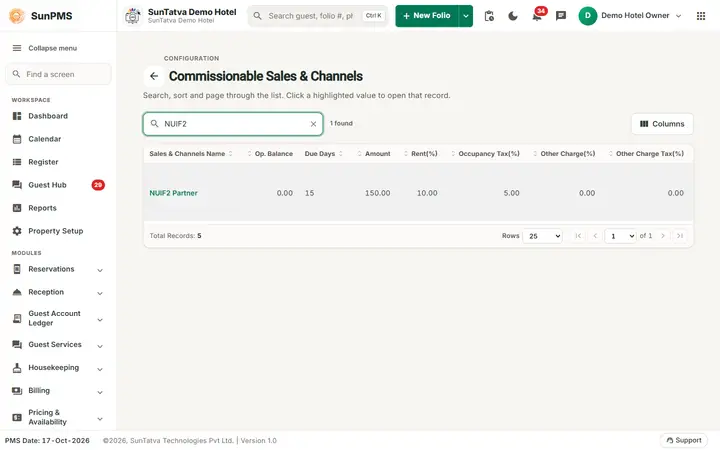Open the Register screen
This screenshot has height=450, width=720.
[x=58, y=162]
